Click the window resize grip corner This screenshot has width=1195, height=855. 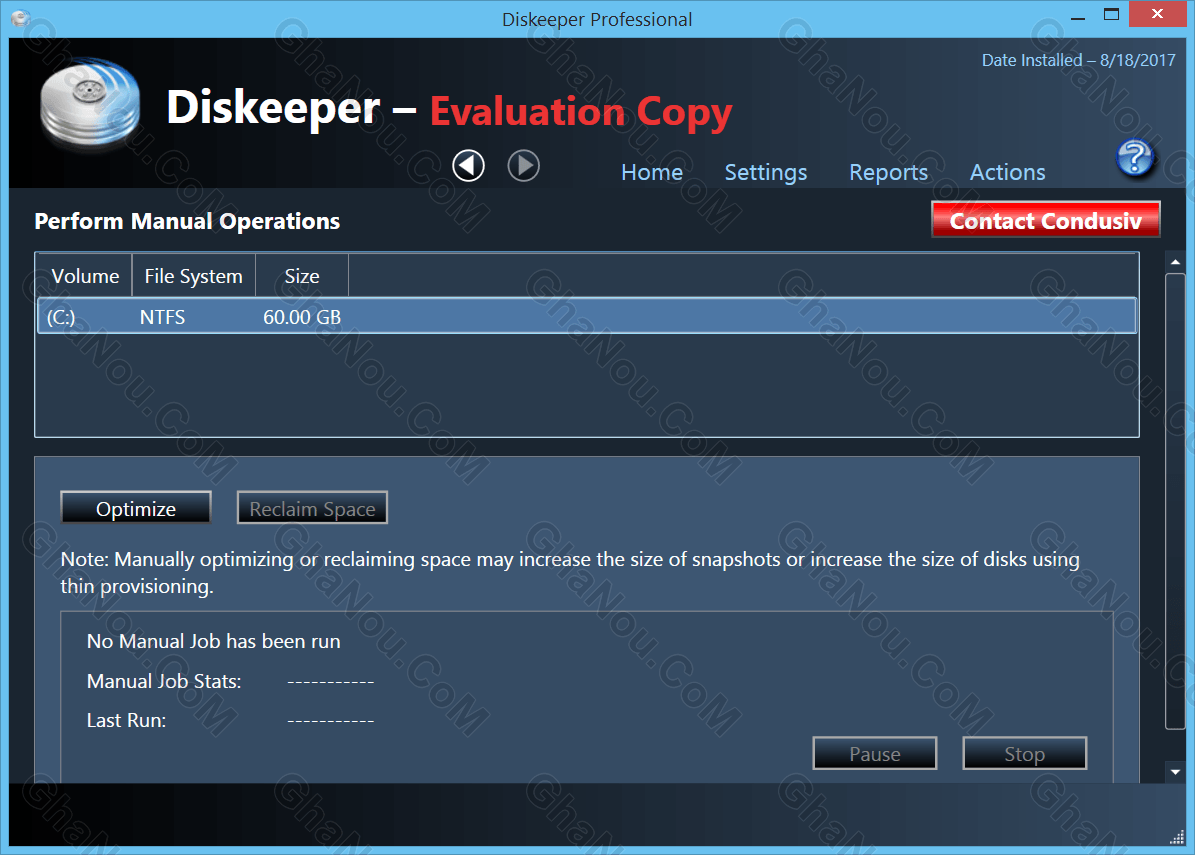[x=1177, y=837]
